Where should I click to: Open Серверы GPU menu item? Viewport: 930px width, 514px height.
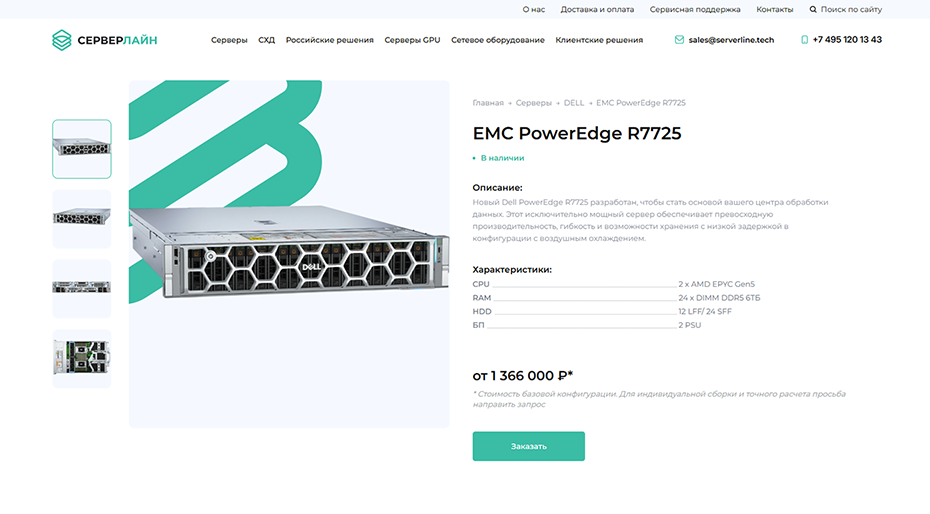point(412,40)
